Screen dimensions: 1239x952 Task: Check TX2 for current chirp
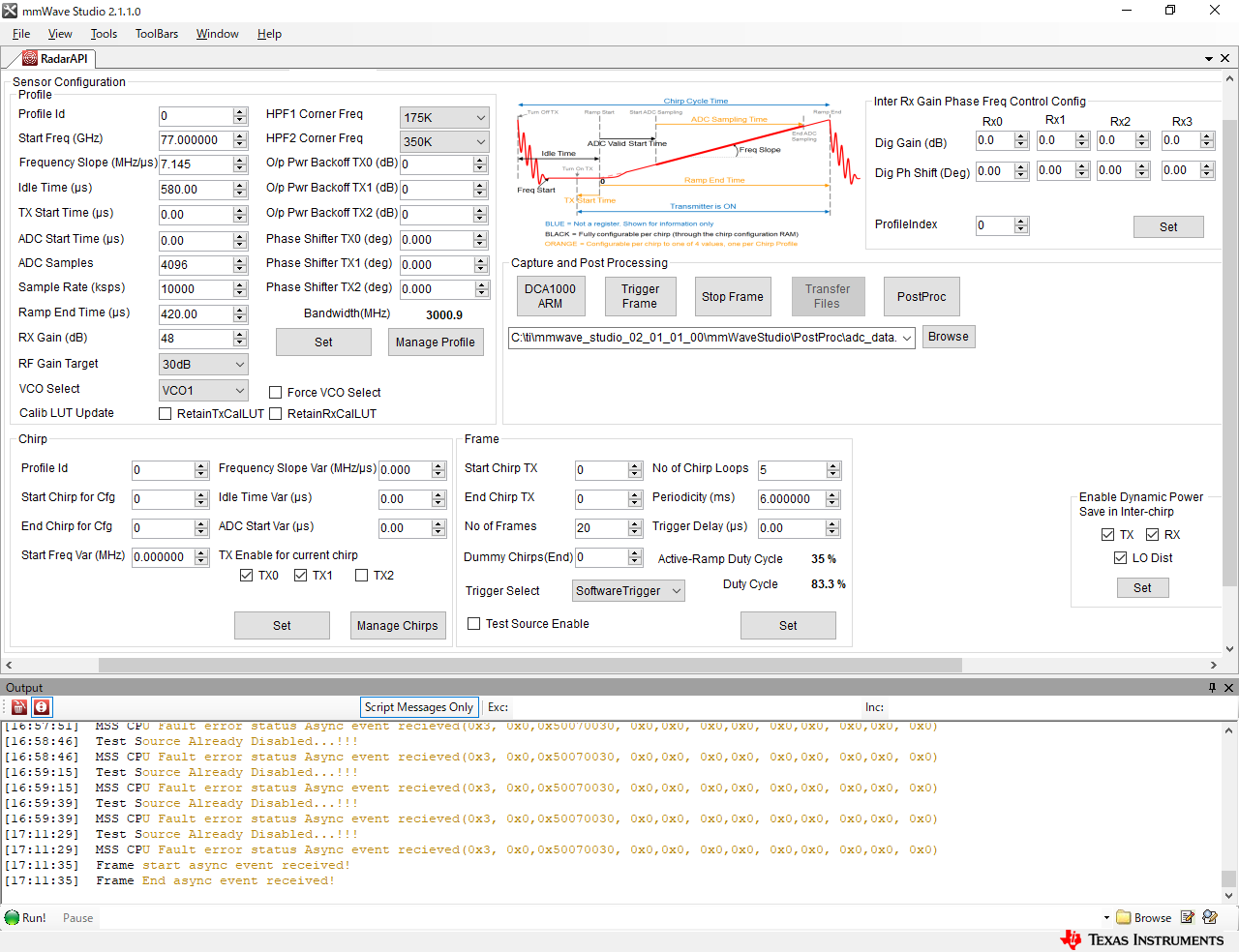pos(361,576)
